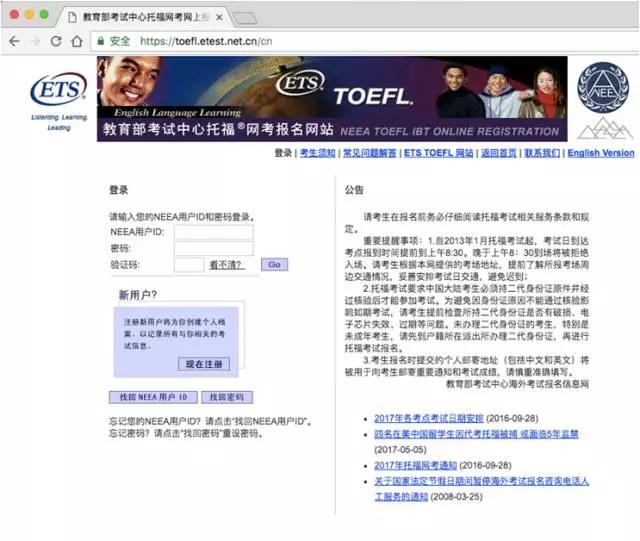Focus the NEEA用户ID input field
This screenshot has height=541, width=640.
coord(213,232)
